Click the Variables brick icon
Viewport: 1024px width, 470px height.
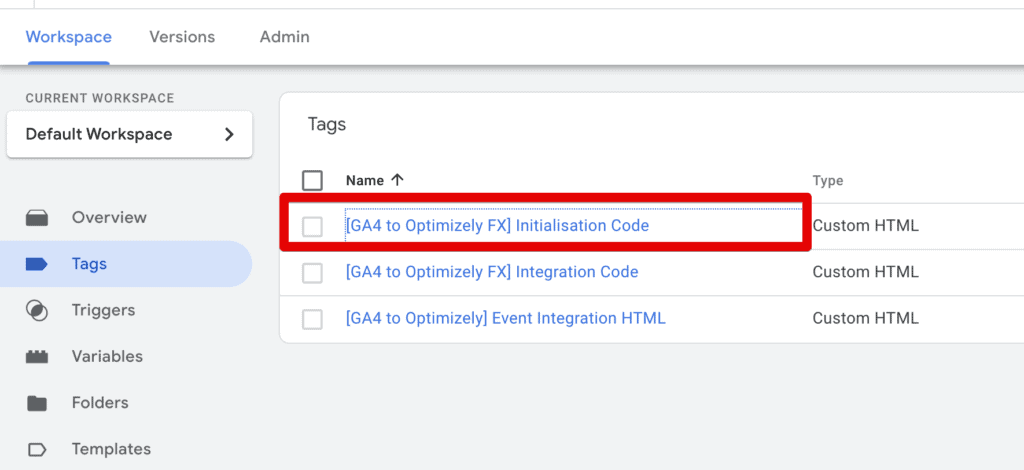(37, 357)
